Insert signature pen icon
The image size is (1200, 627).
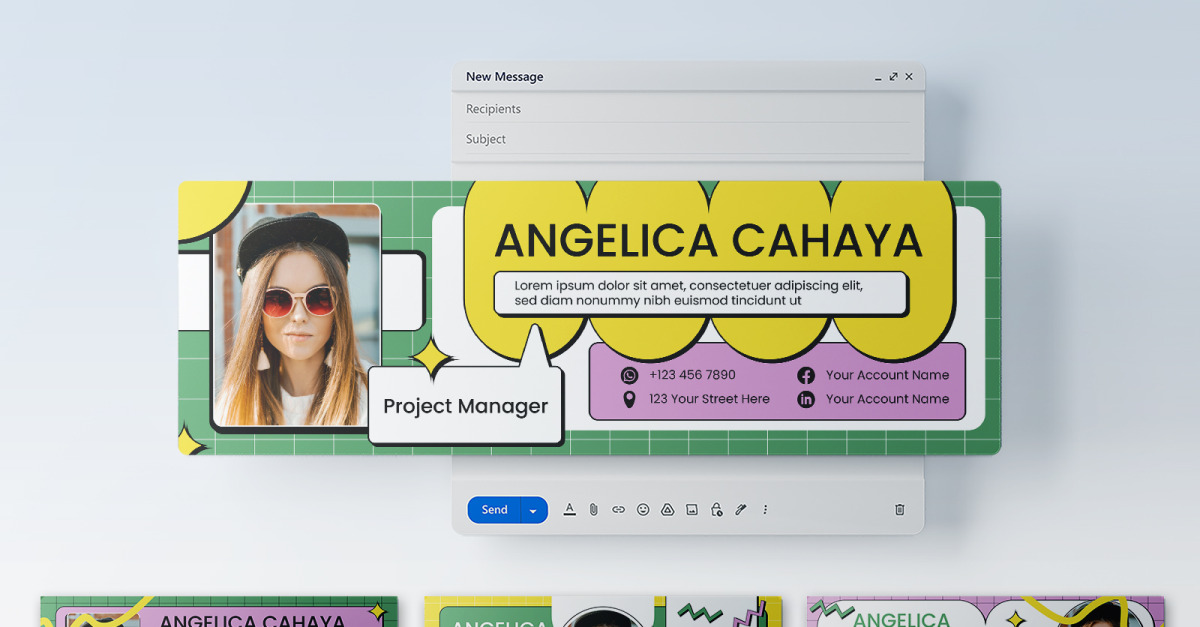(x=741, y=510)
